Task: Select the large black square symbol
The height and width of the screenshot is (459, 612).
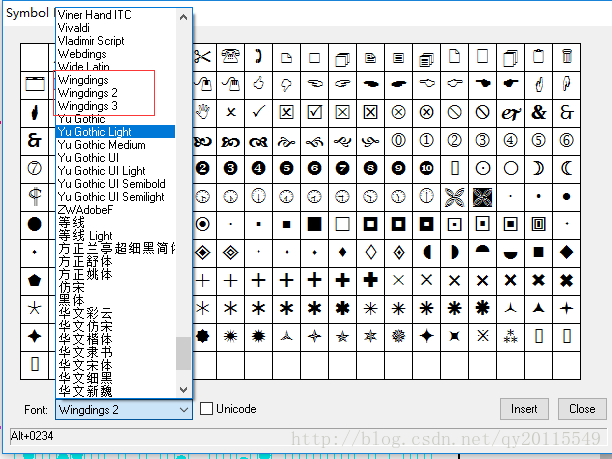Action: click(315, 224)
